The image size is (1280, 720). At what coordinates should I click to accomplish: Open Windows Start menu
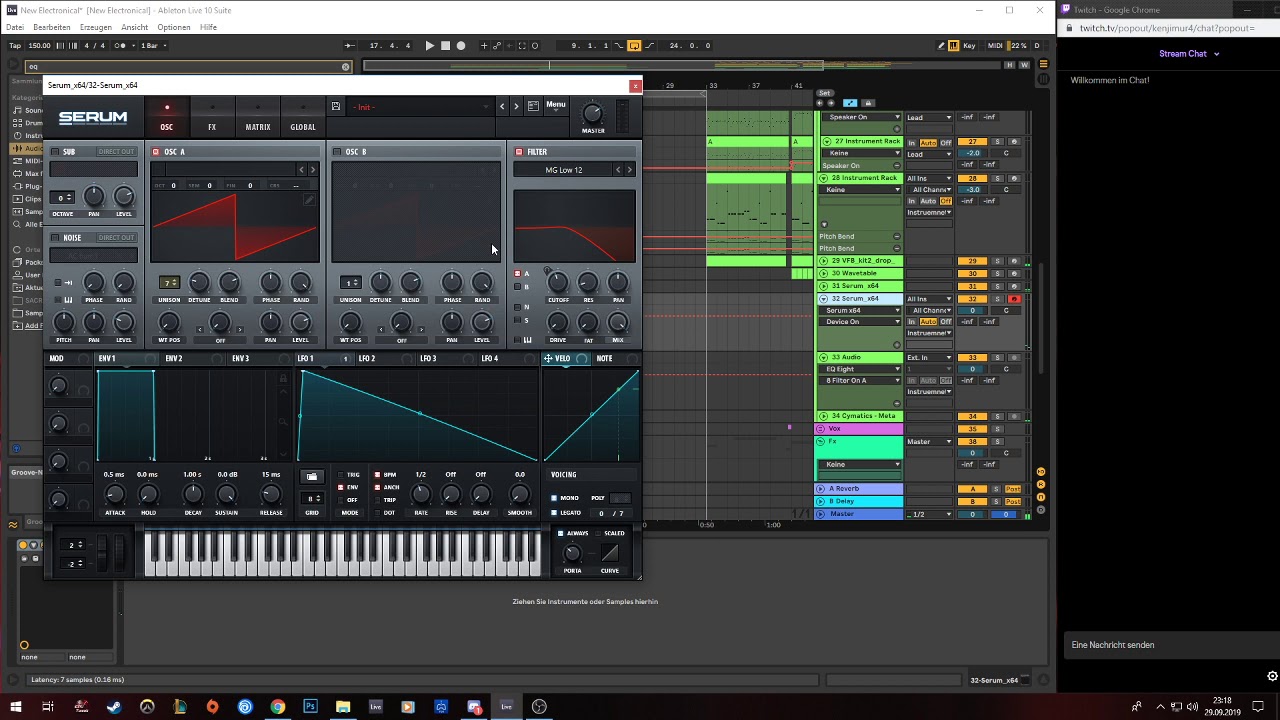(x=15, y=707)
